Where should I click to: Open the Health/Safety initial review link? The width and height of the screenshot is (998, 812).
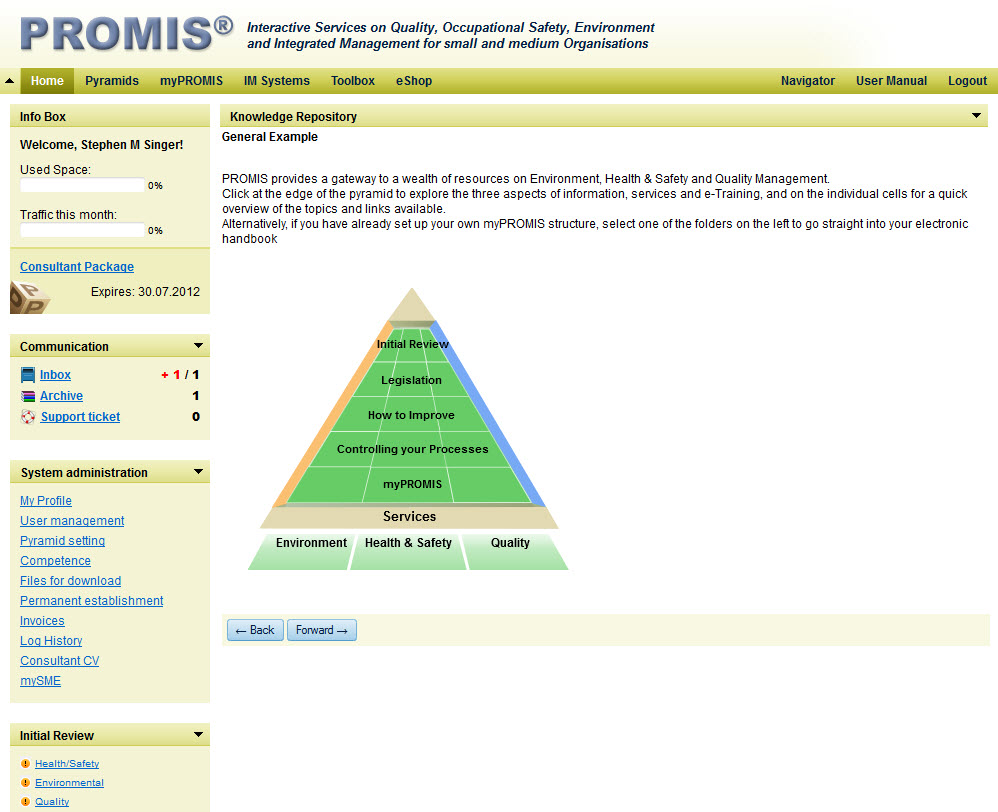[x=67, y=764]
